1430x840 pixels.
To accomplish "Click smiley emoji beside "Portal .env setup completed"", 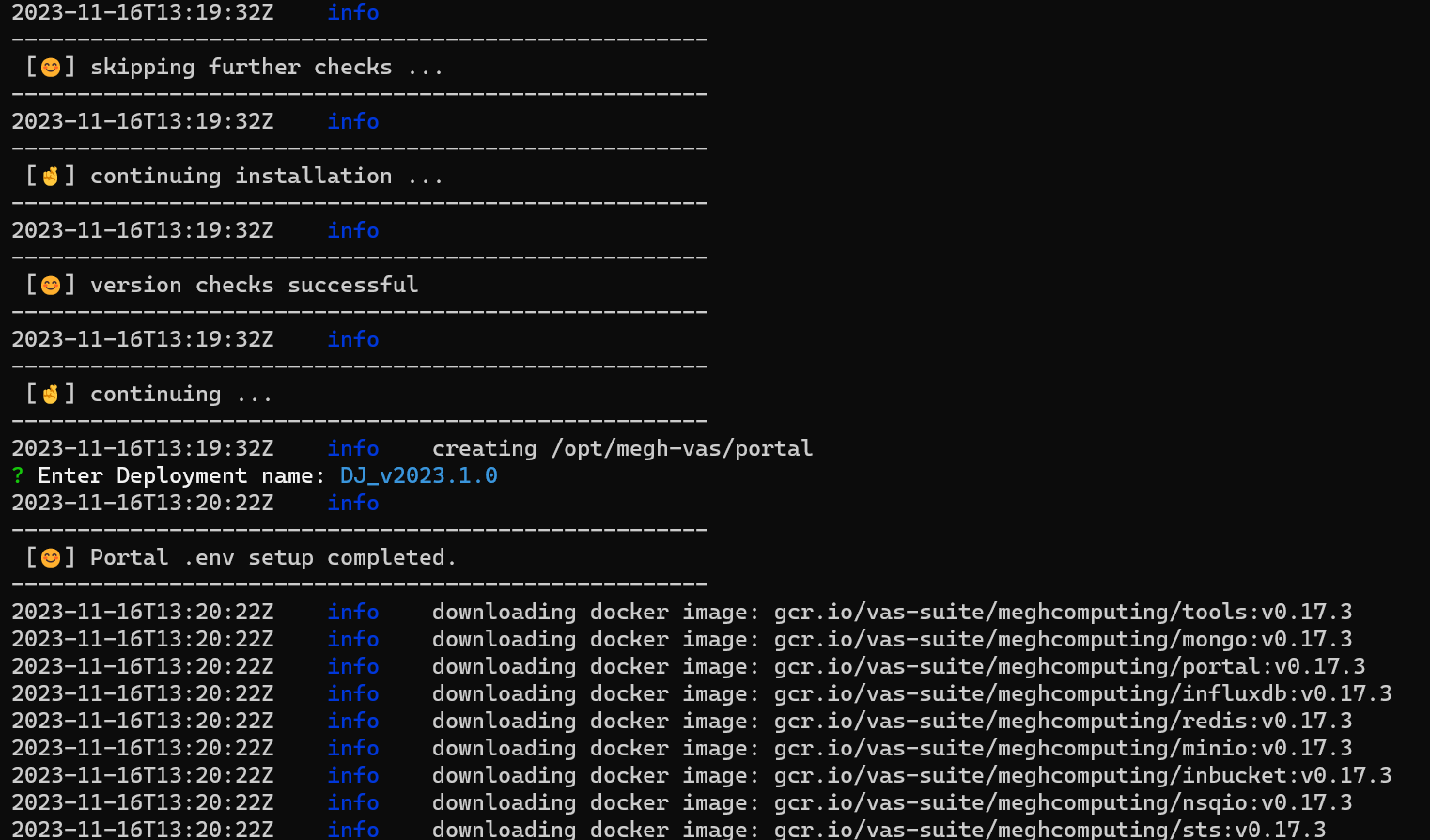I will point(51,558).
